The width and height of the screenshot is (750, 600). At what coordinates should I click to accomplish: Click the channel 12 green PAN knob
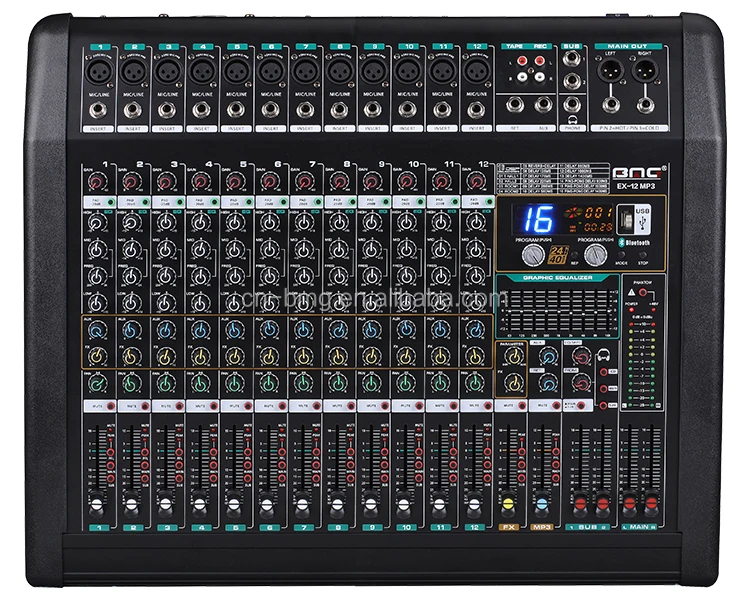pyautogui.click(x=475, y=383)
